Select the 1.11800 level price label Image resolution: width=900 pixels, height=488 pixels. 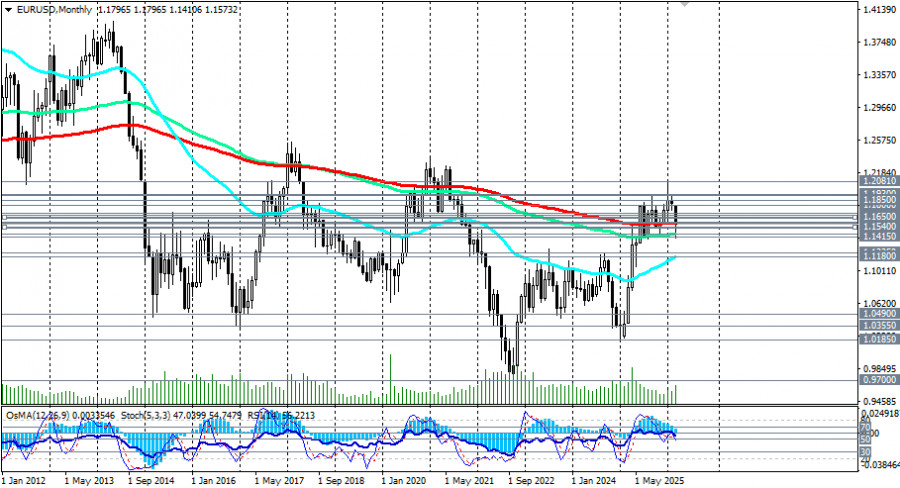[879, 255]
